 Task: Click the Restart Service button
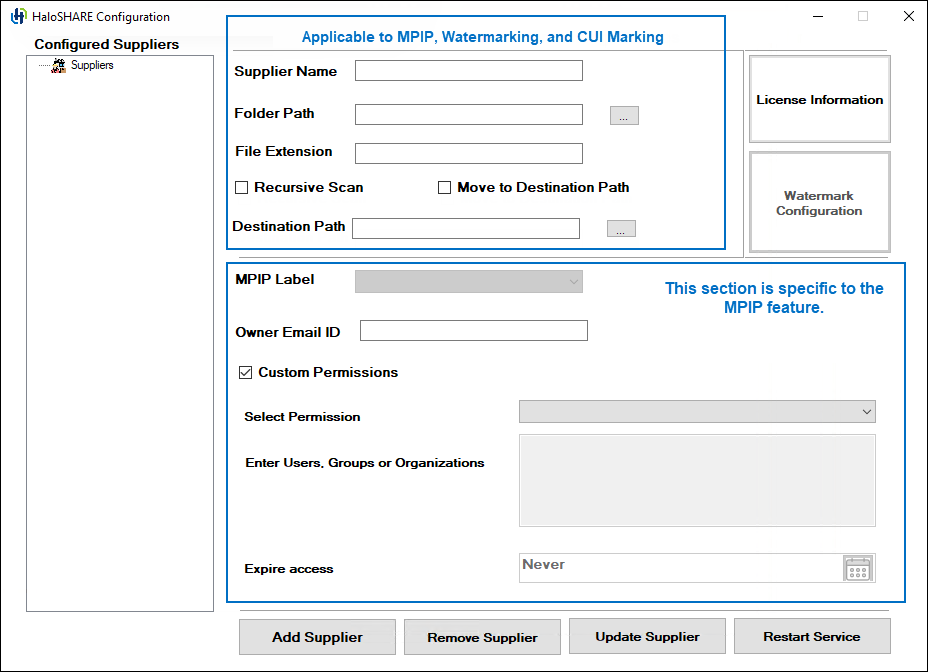(811, 637)
